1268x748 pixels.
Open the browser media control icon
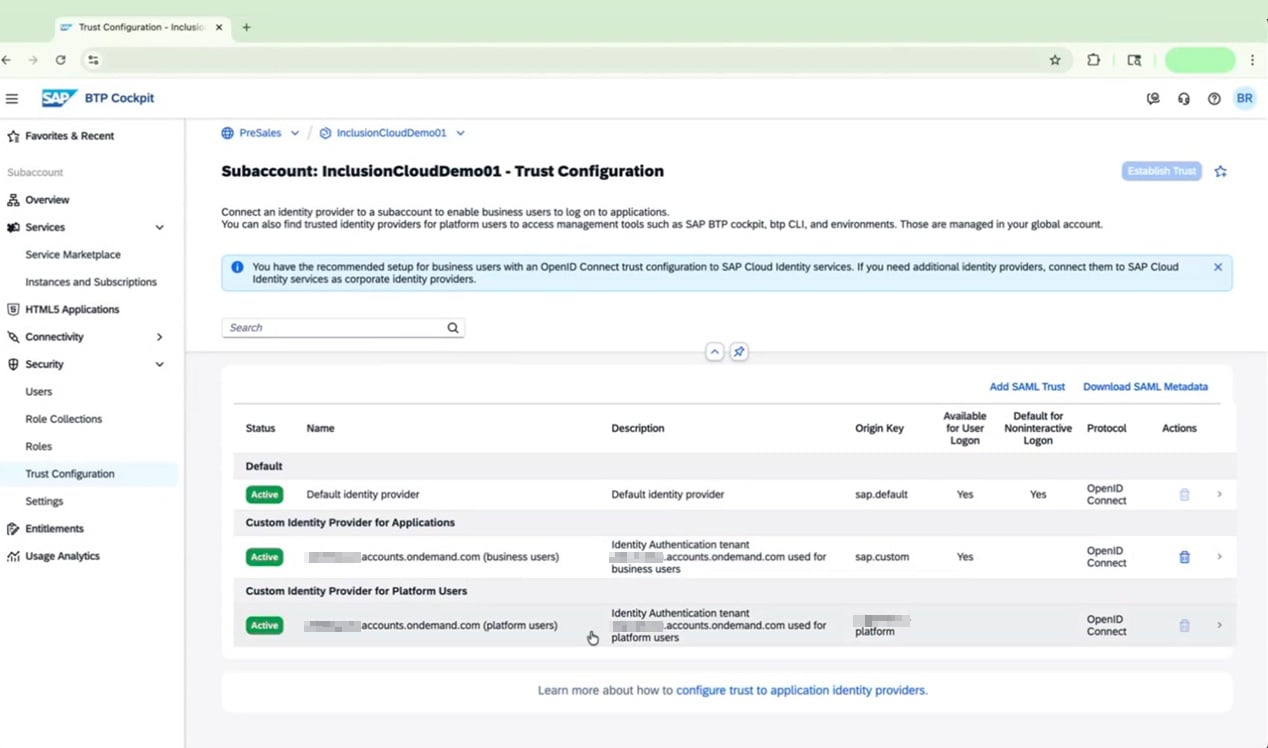click(x=1134, y=60)
